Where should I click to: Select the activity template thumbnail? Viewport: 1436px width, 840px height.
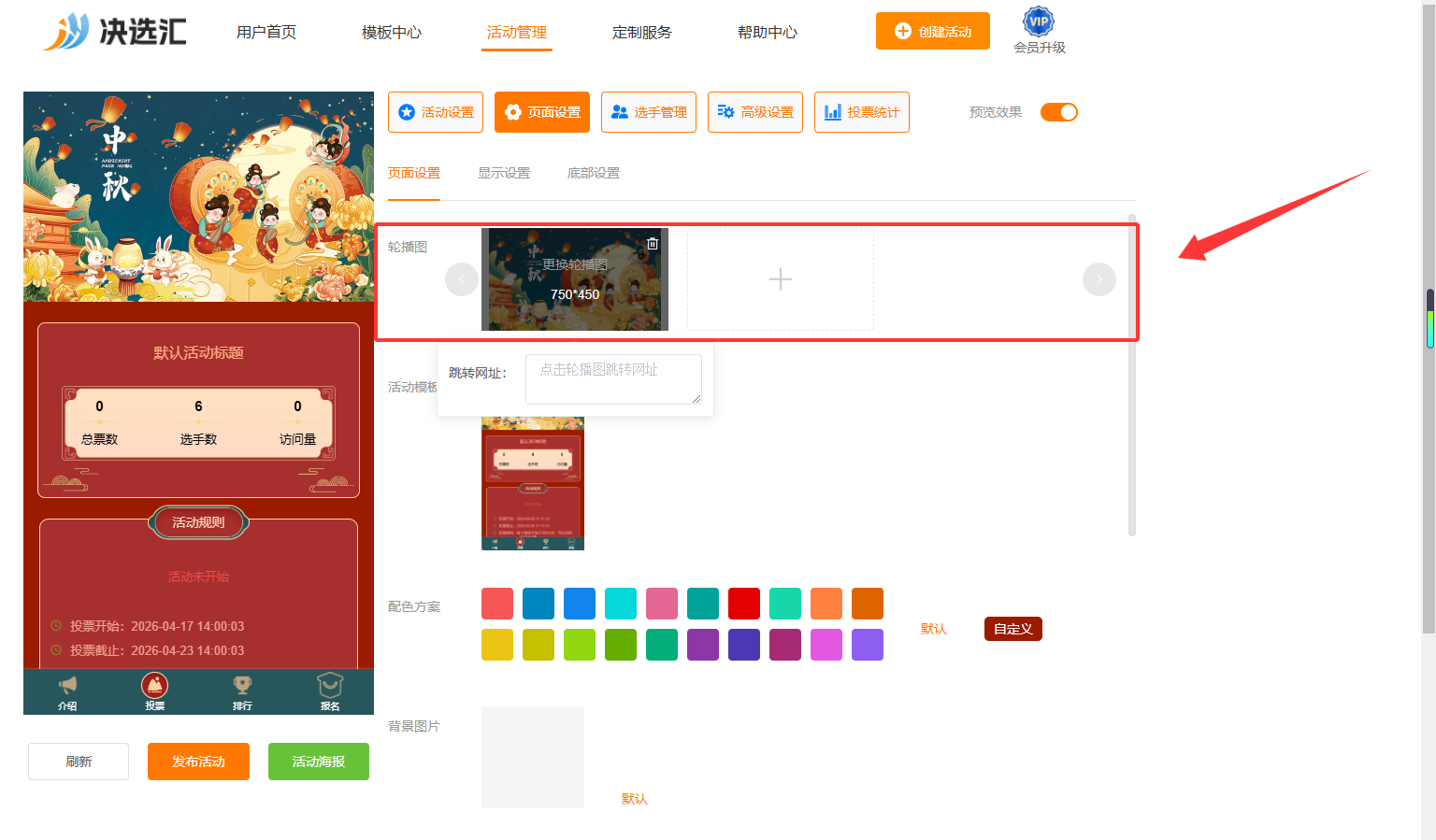pos(533,483)
